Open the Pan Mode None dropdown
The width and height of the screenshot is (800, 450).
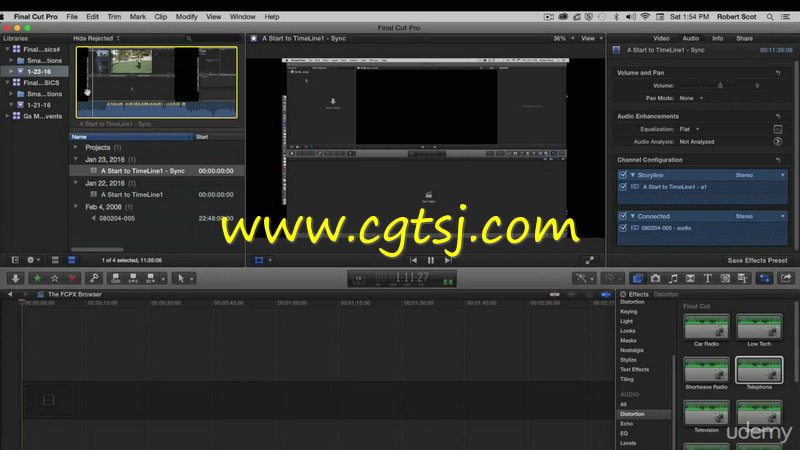pos(691,98)
